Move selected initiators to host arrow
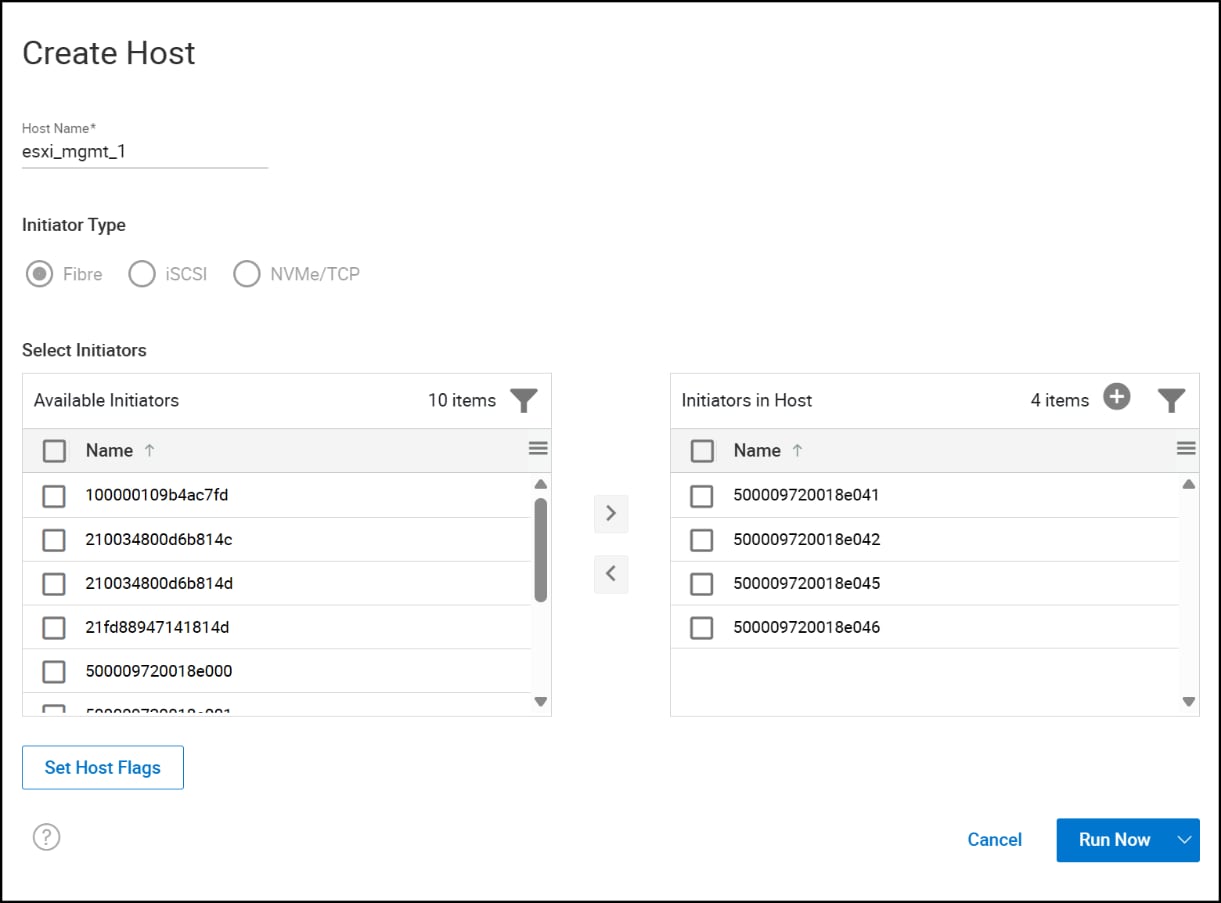The width and height of the screenshot is (1221, 903). pos(611,513)
